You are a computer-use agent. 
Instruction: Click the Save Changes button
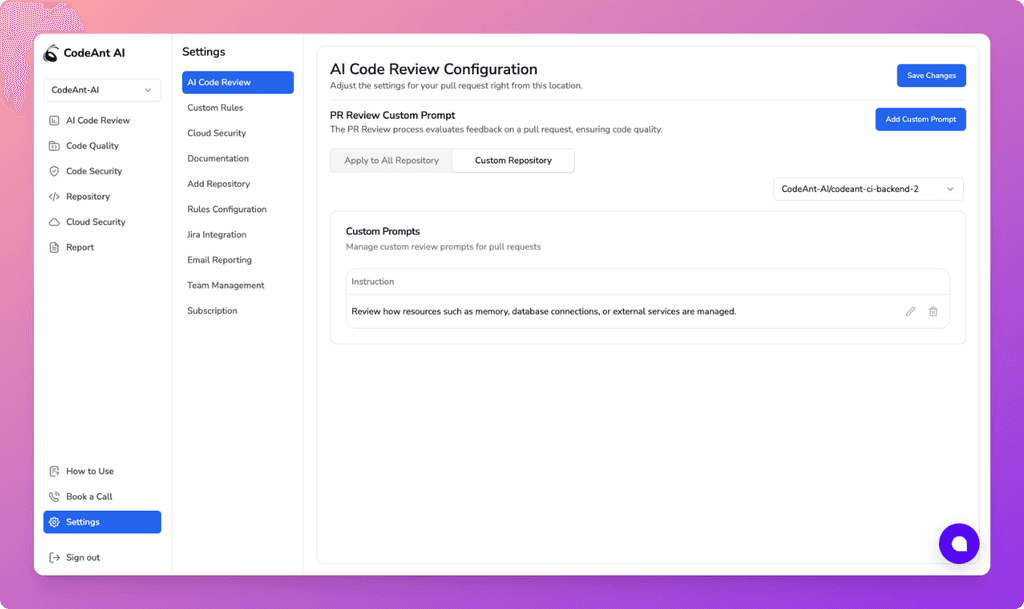[931, 75]
